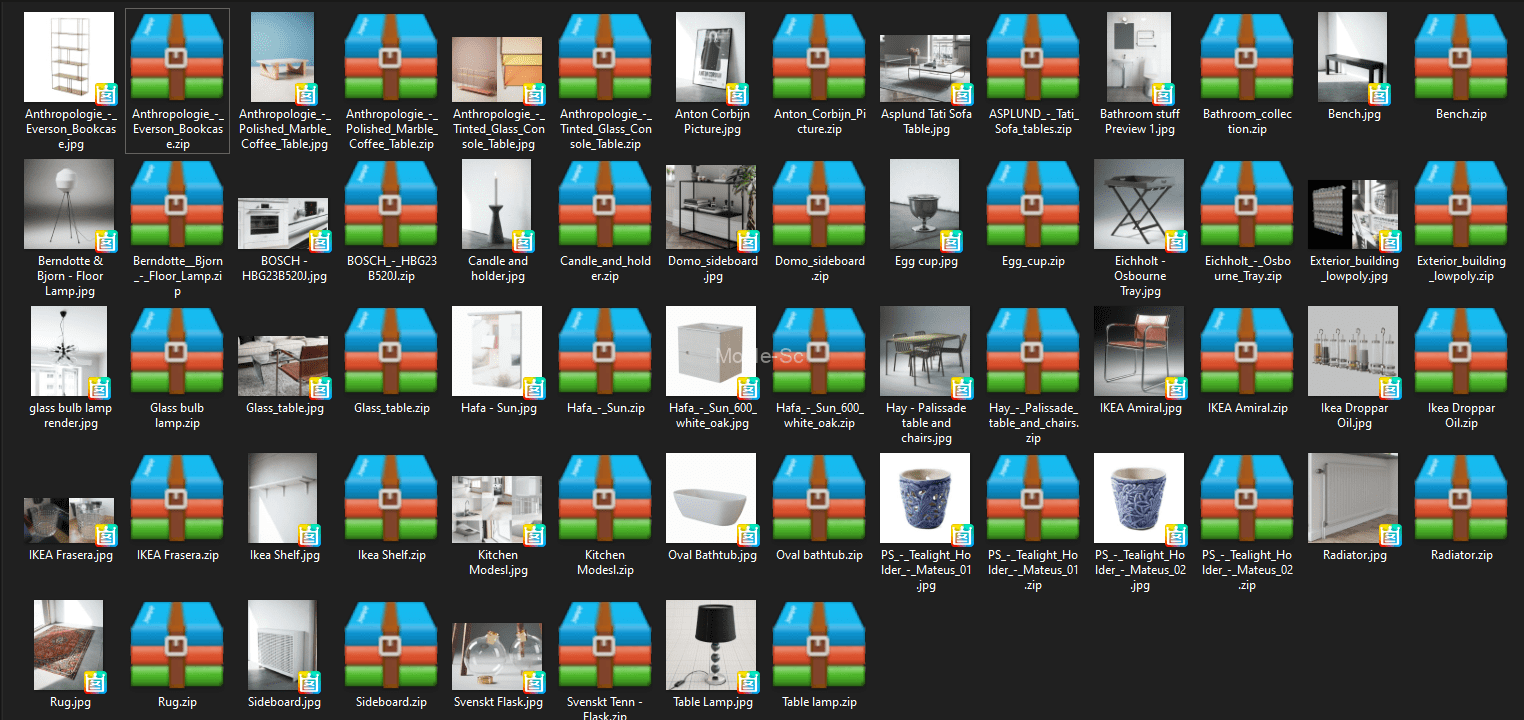The image size is (1524, 720).
Task: Select the Rug.zip archive file
Action: click(x=177, y=646)
